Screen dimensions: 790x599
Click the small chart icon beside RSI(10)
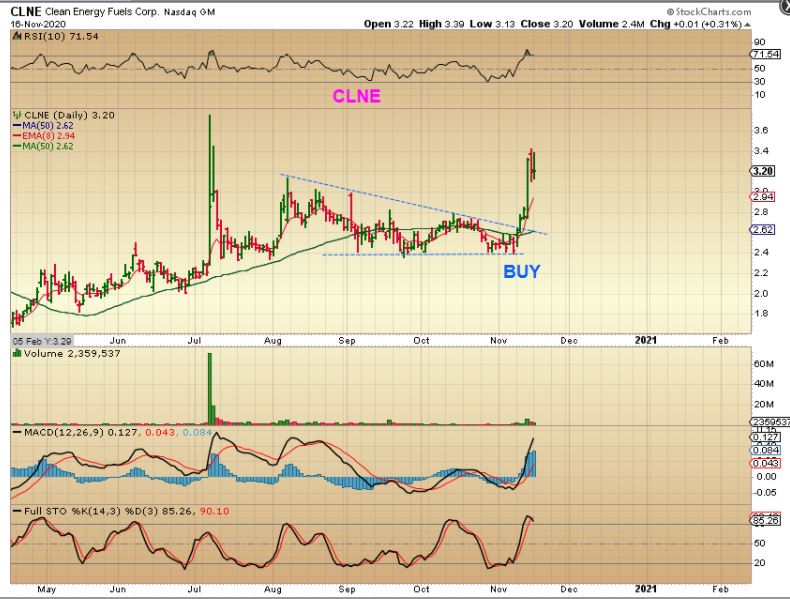click(x=17, y=36)
